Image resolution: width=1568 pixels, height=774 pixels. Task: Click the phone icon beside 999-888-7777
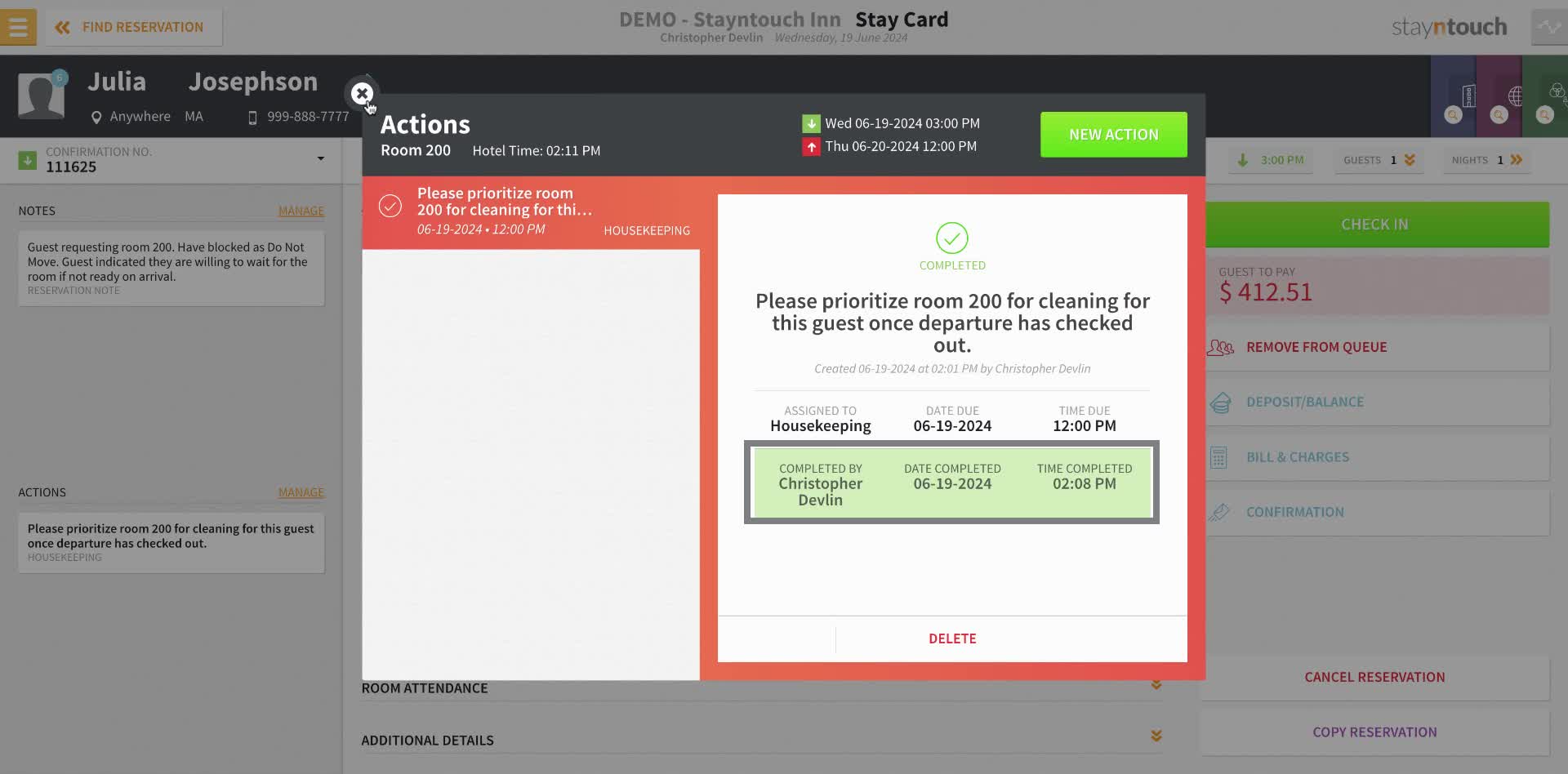(x=252, y=118)
